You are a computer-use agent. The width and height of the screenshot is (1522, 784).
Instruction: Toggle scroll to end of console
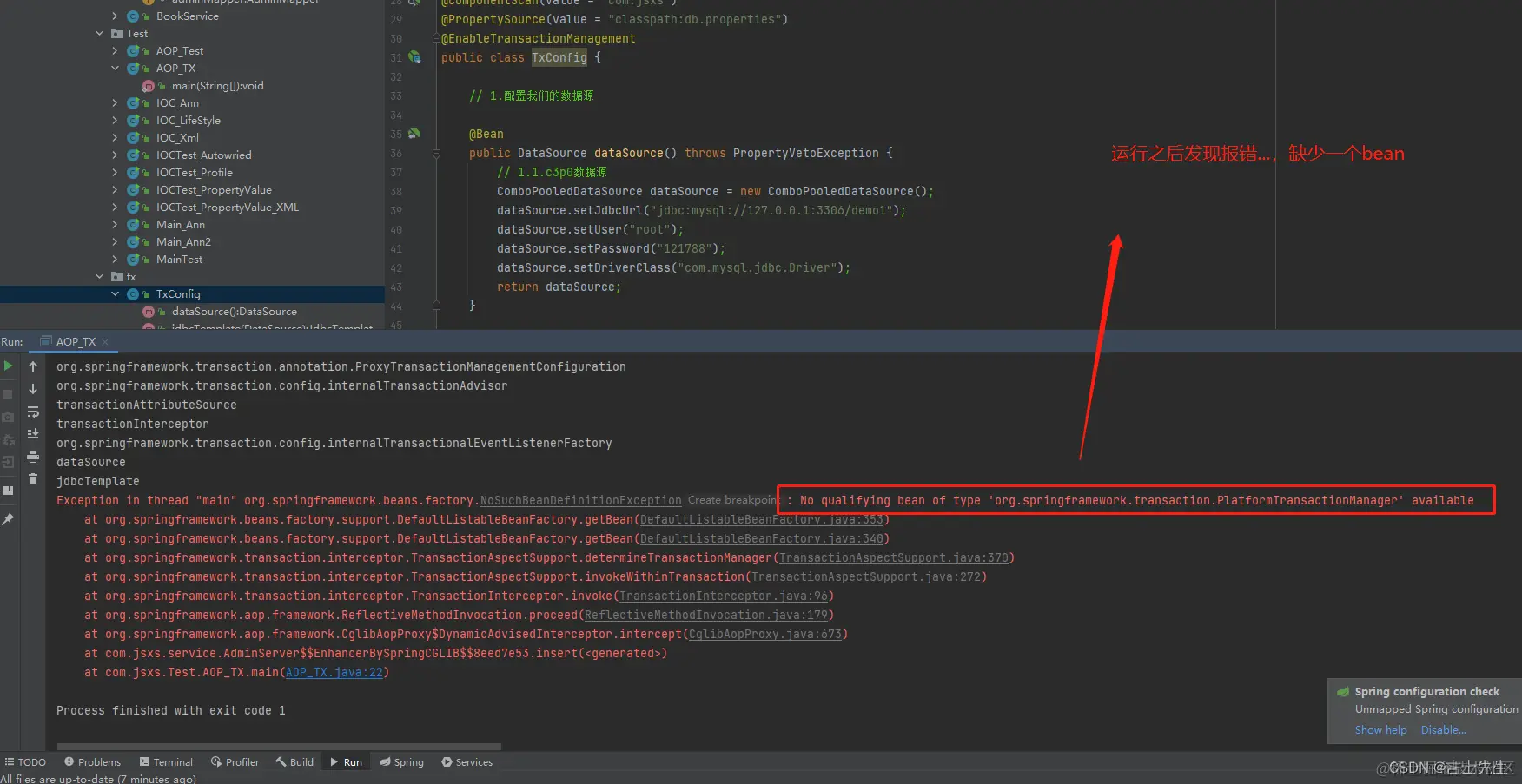click(33, 434)
